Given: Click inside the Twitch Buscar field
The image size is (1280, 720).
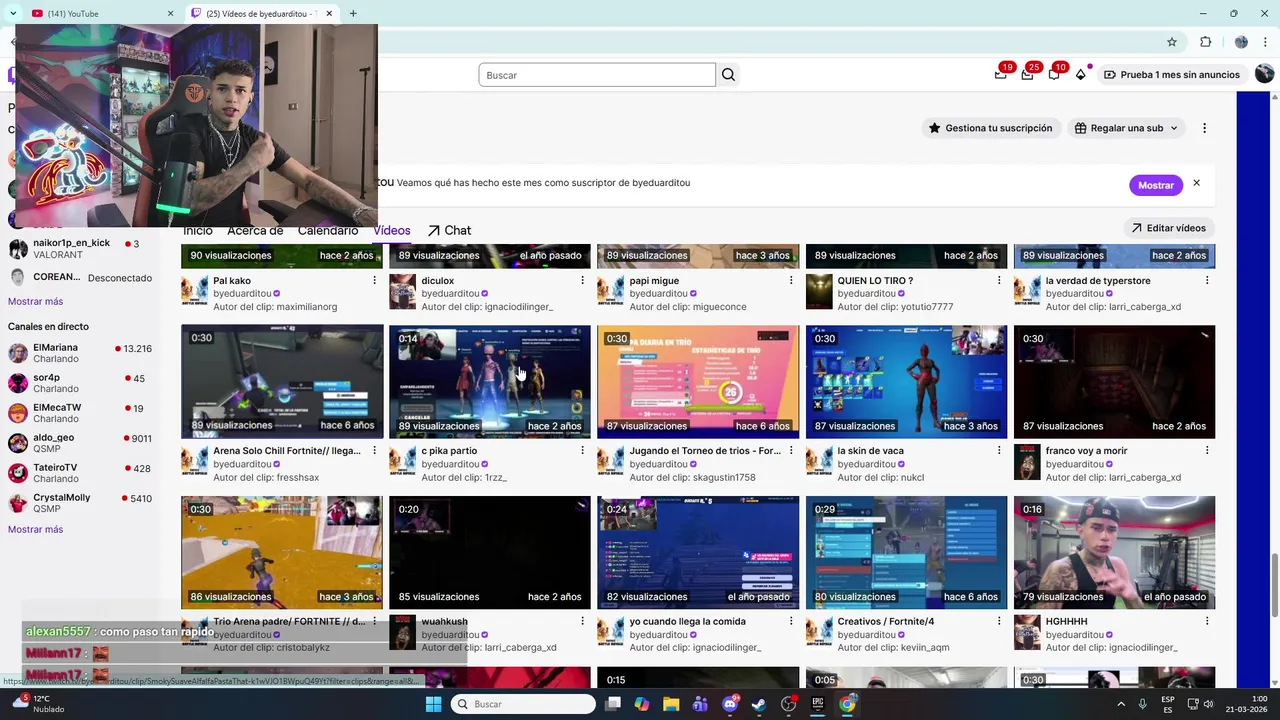Looking at the screenshot, I should pos(597,75).
